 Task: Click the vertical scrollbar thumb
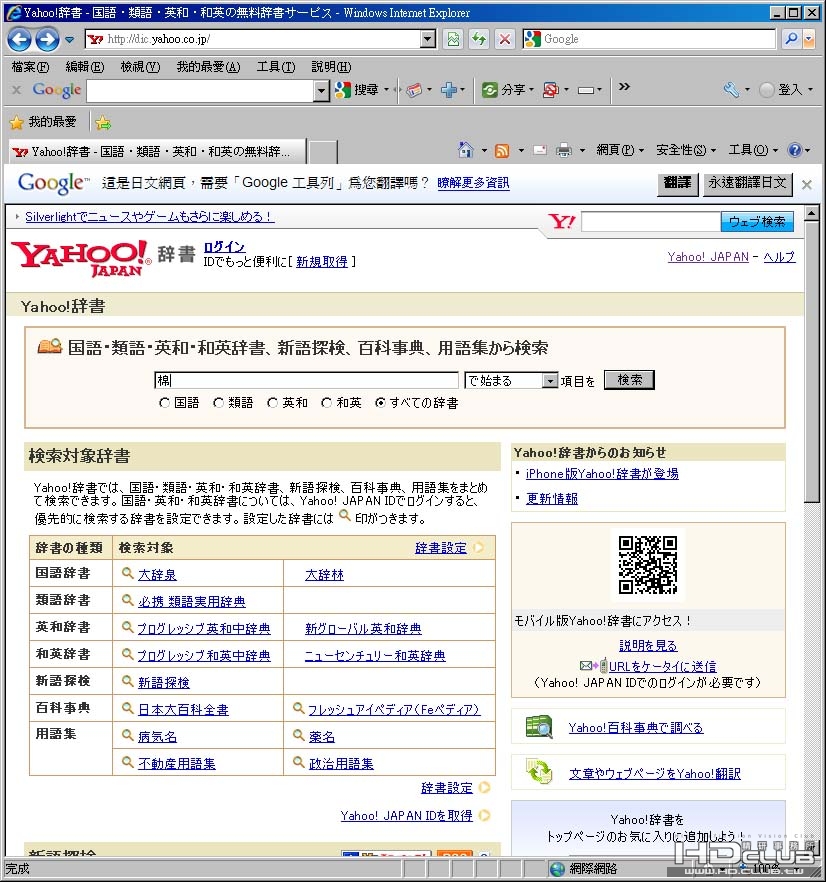click(811, 361)
